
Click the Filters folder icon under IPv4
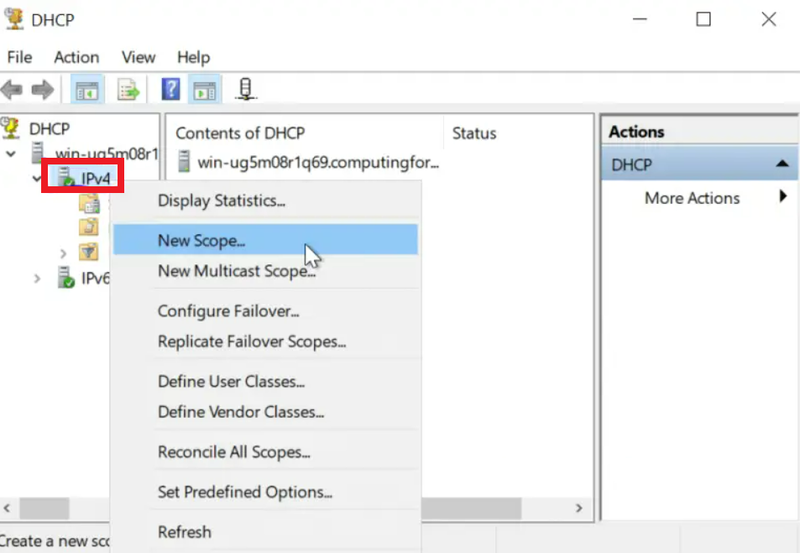(x=88, y=252)
